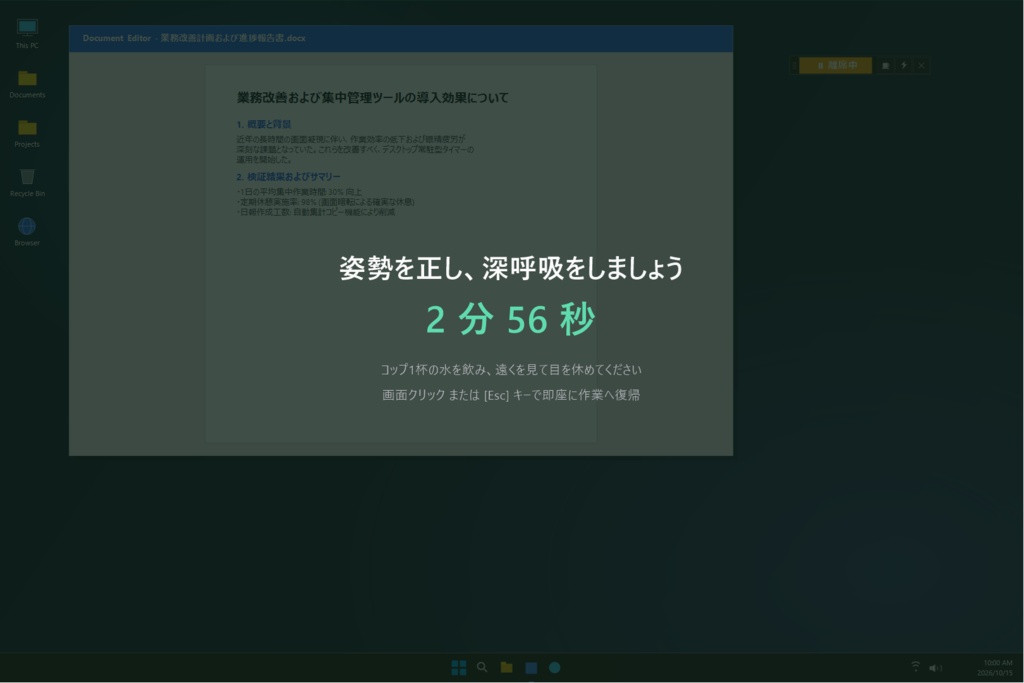Image resolution: width=1024 pixels, height=683 pixels.
Task: Click the bullet line mentioning 98%
Action: pos(325,202)
